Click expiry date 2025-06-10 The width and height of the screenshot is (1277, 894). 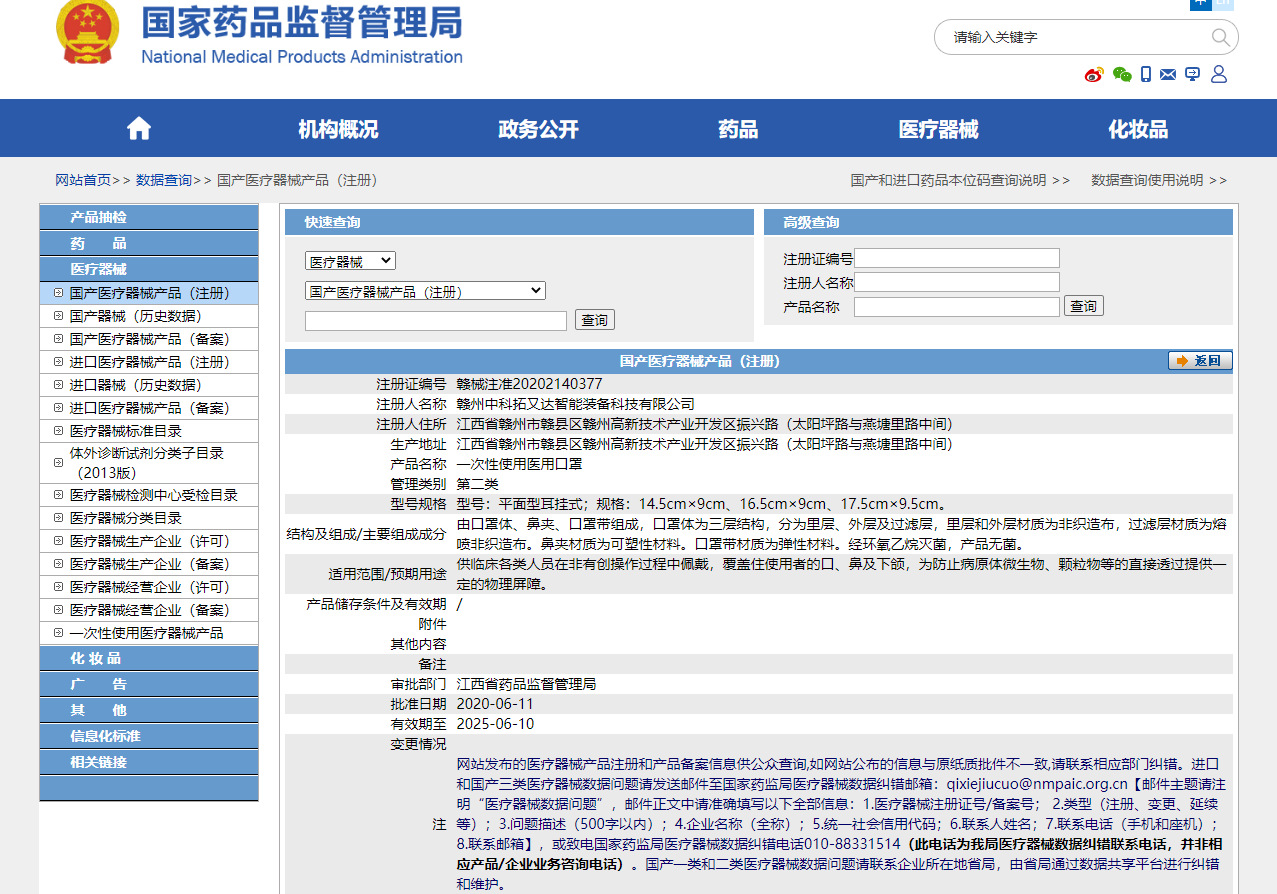[495, 724]
